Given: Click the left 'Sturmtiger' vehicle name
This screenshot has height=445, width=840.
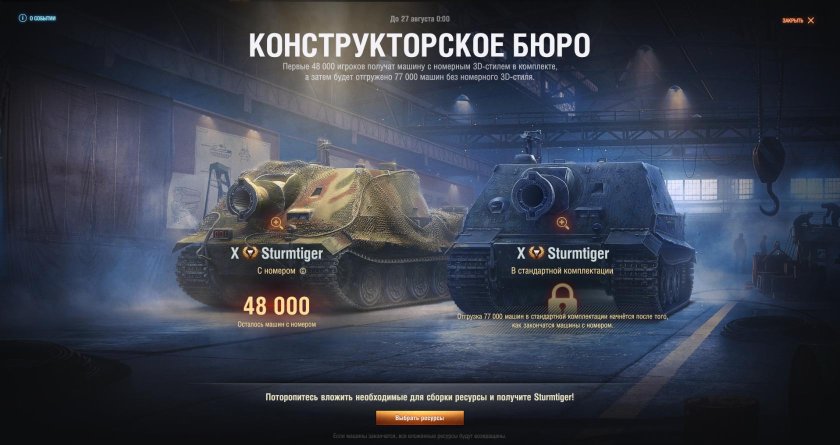Looking at the screenshot, I should pos(292,253).
